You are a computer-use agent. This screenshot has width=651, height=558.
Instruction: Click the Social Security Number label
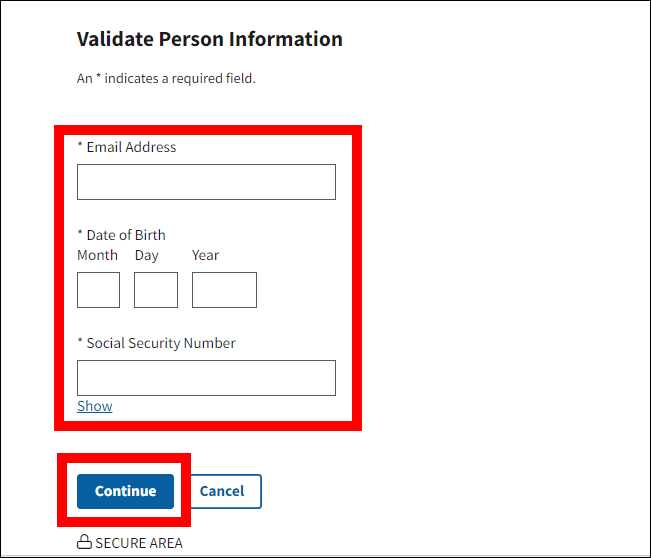161,343
